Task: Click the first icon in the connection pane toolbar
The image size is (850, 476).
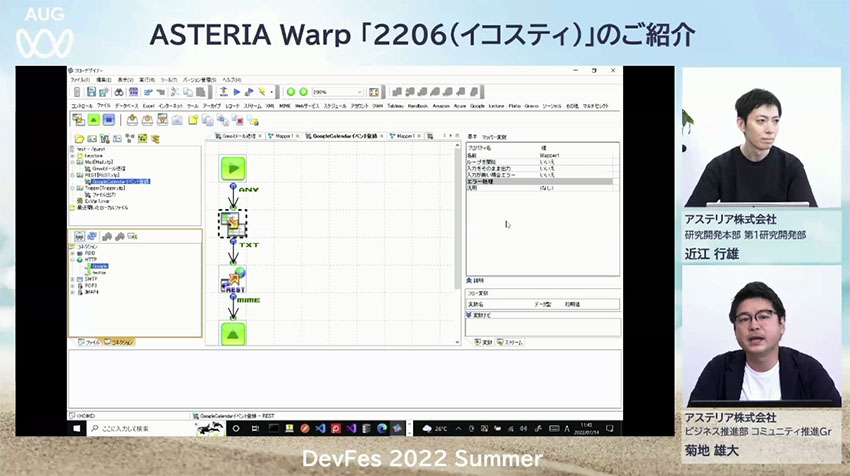Action: (x=80, y=236)
